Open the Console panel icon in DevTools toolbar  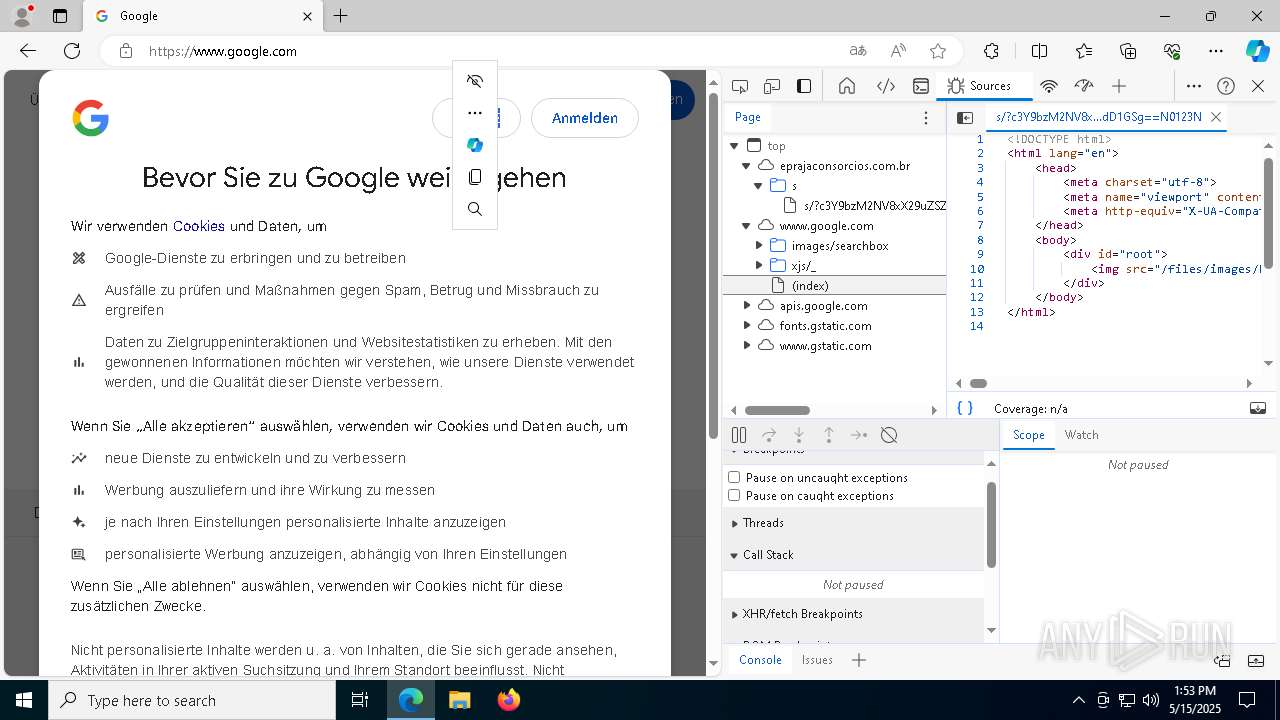tap(921, 86)
